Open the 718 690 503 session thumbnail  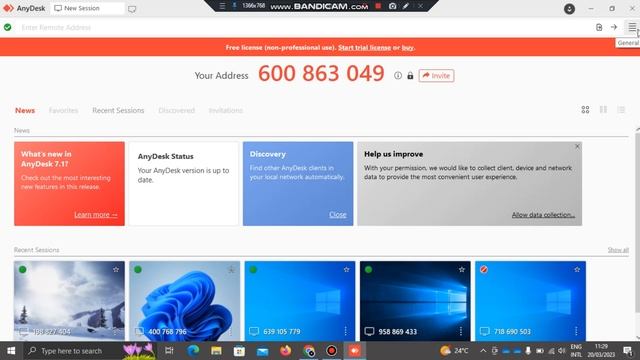coord(530,301)
